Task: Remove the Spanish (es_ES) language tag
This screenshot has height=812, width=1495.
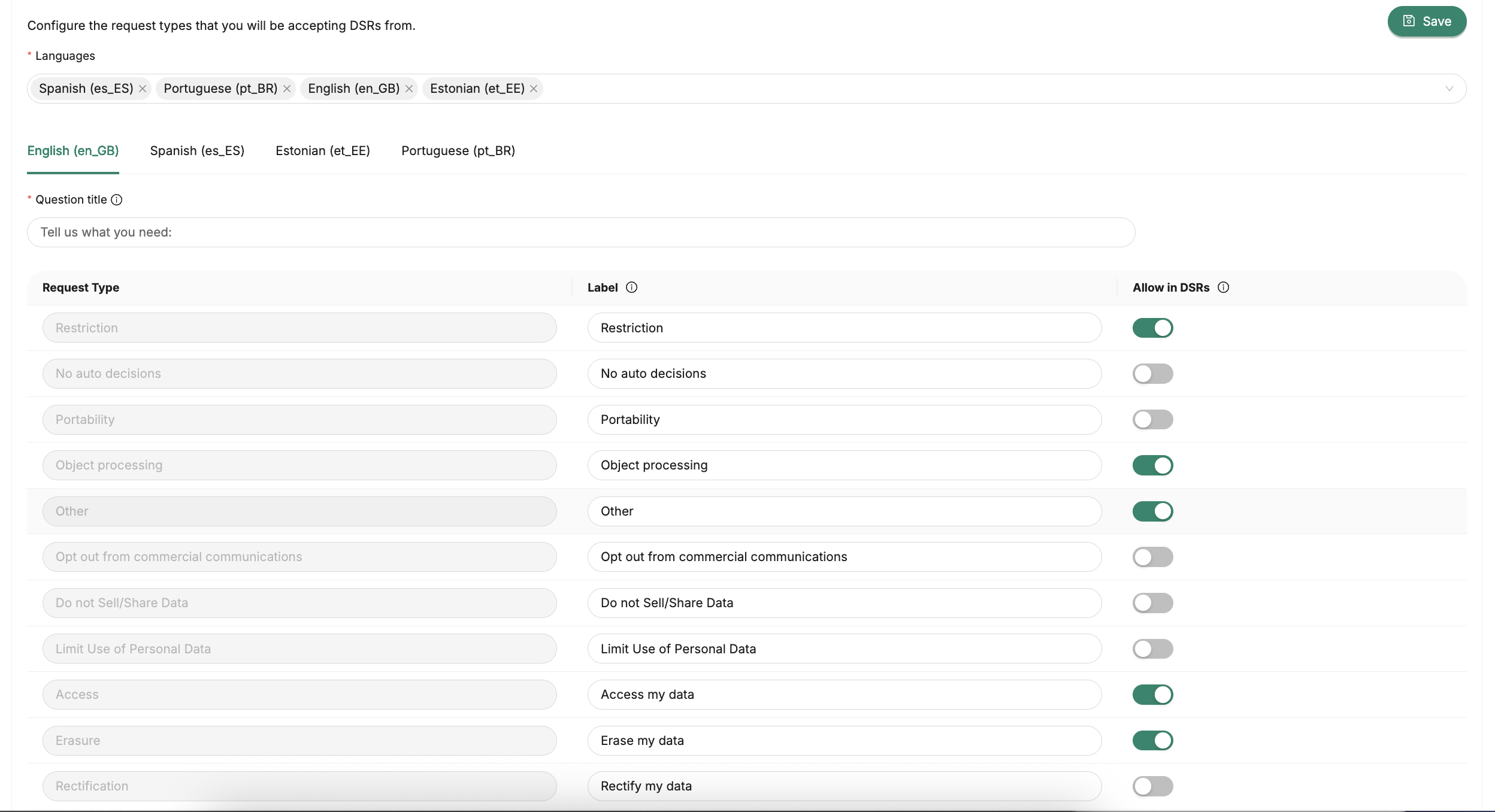Action: click(x=143, y=89)
